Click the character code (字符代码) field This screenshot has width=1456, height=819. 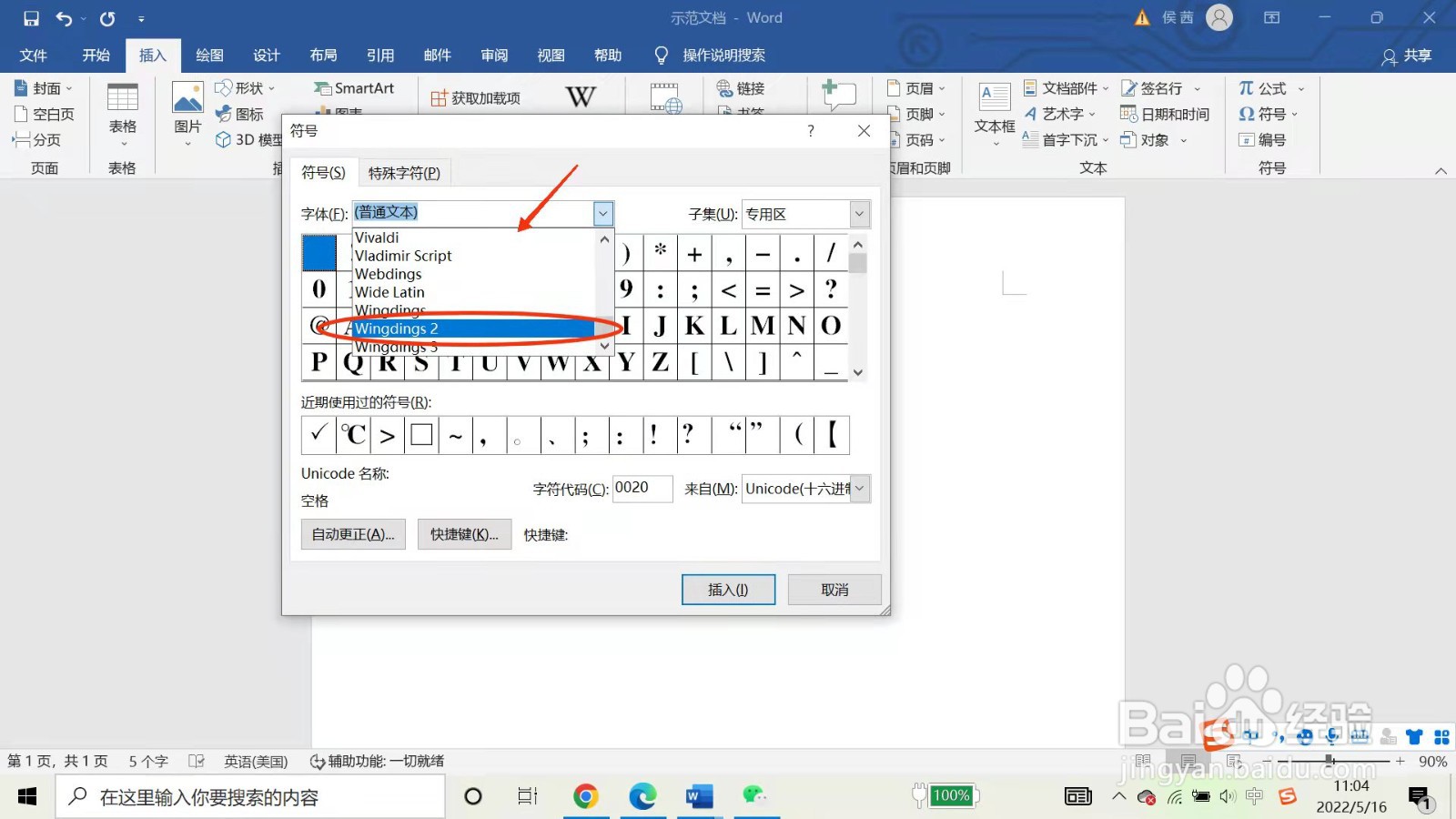click(642, 489)
